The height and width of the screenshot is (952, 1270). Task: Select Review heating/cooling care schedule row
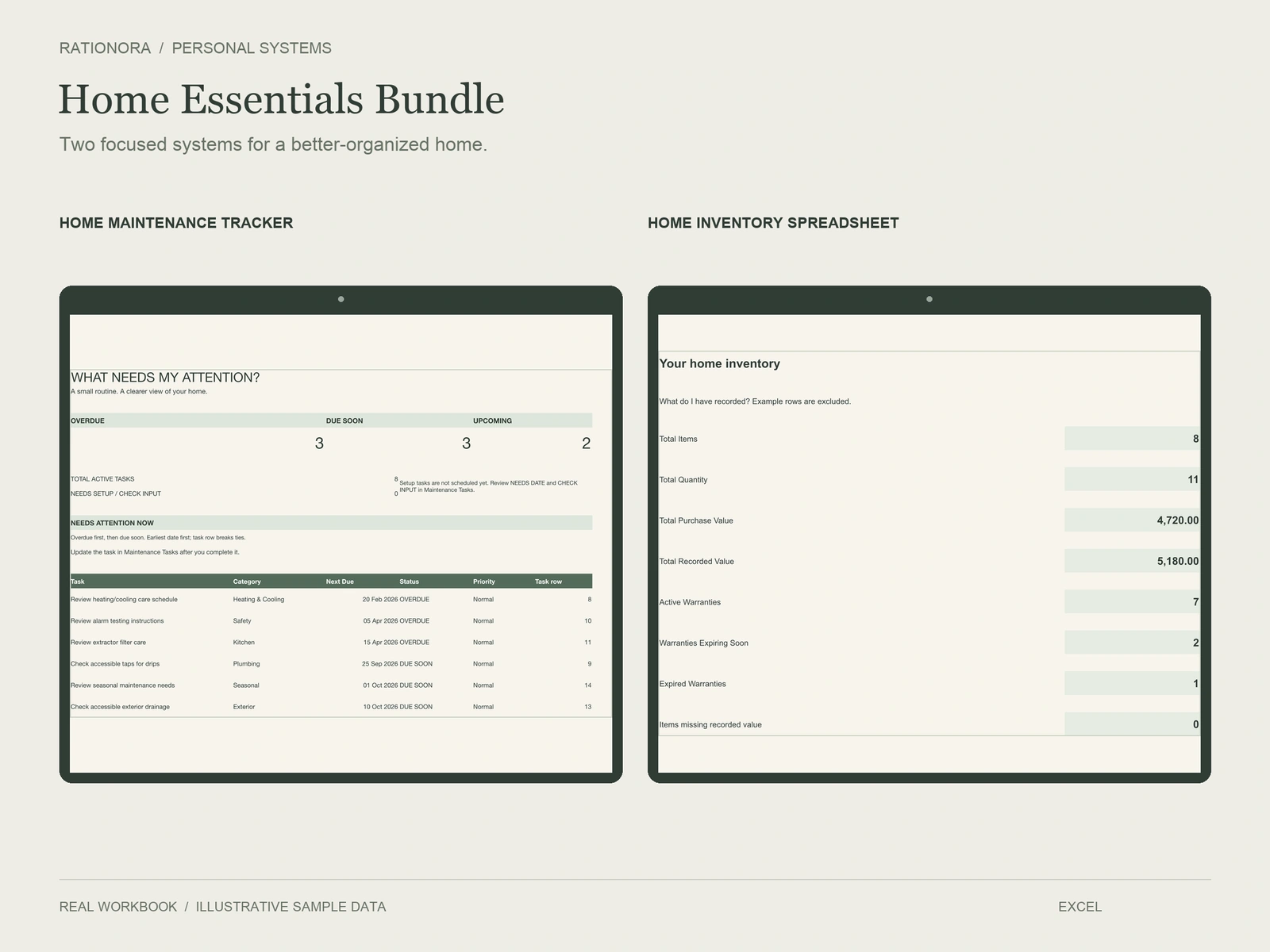(331, 600)
